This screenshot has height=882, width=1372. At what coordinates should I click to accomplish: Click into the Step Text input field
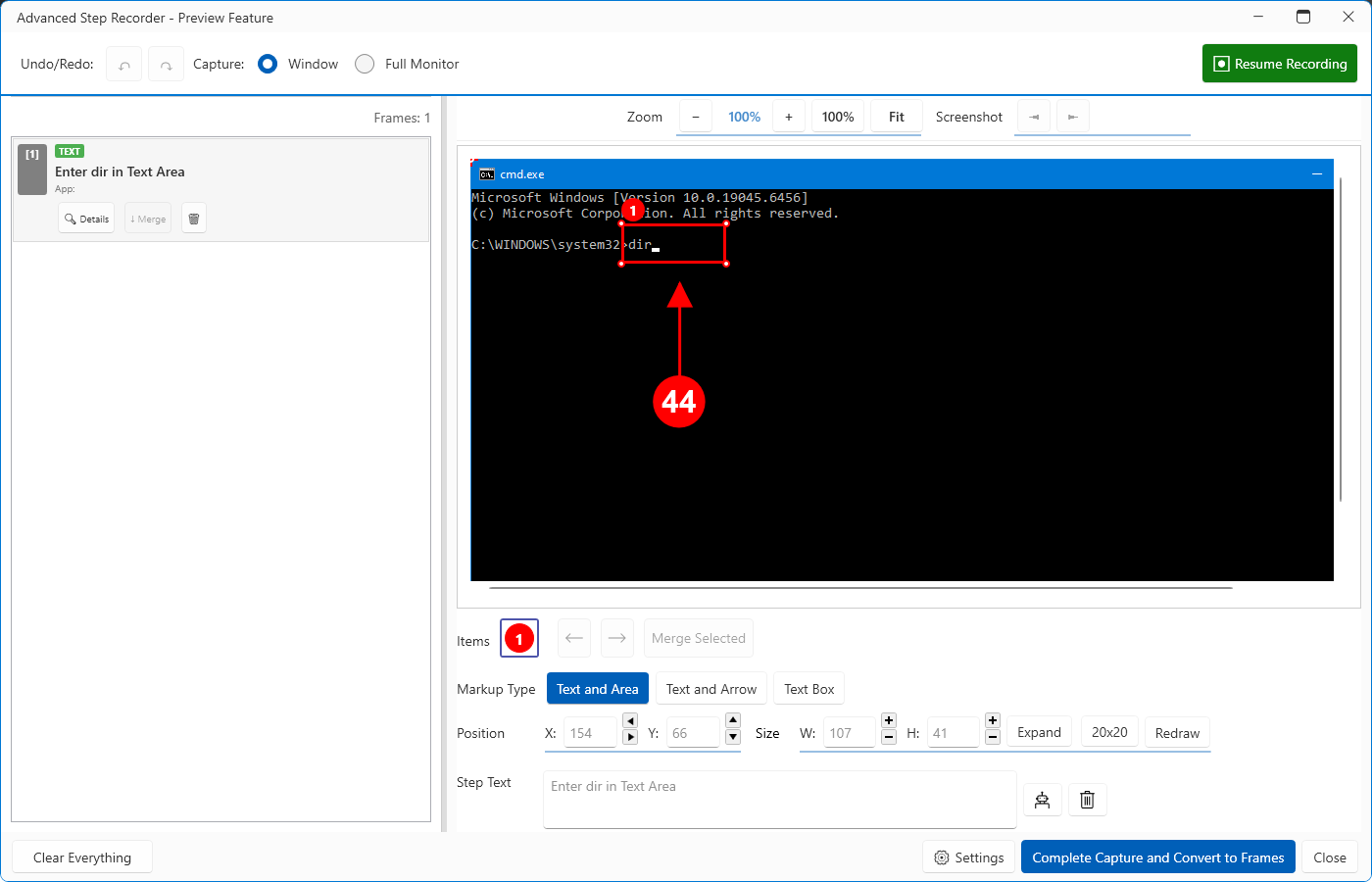coord(779,799)
